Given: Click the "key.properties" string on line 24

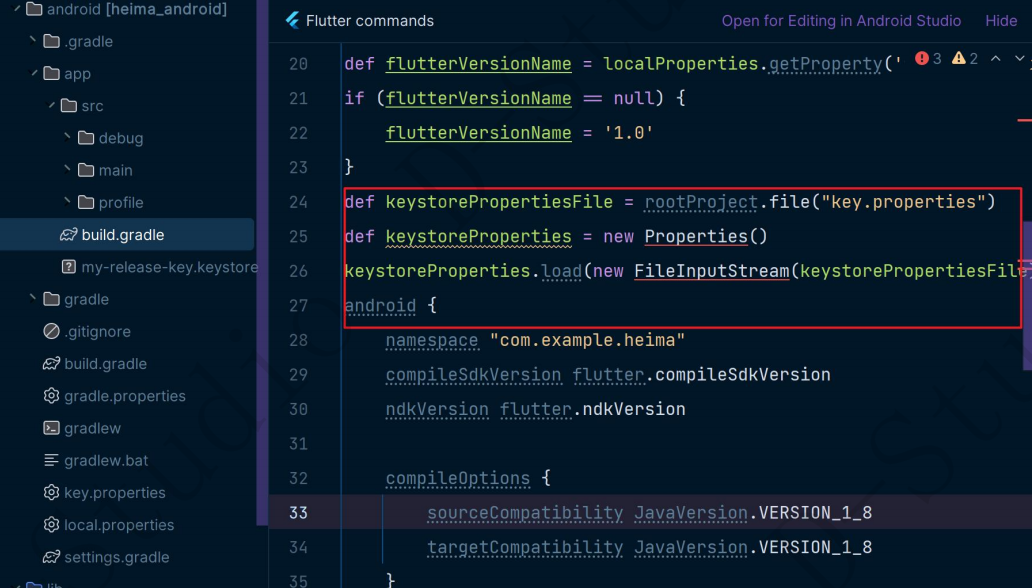Looking at the screenshot, I should 902,202.
